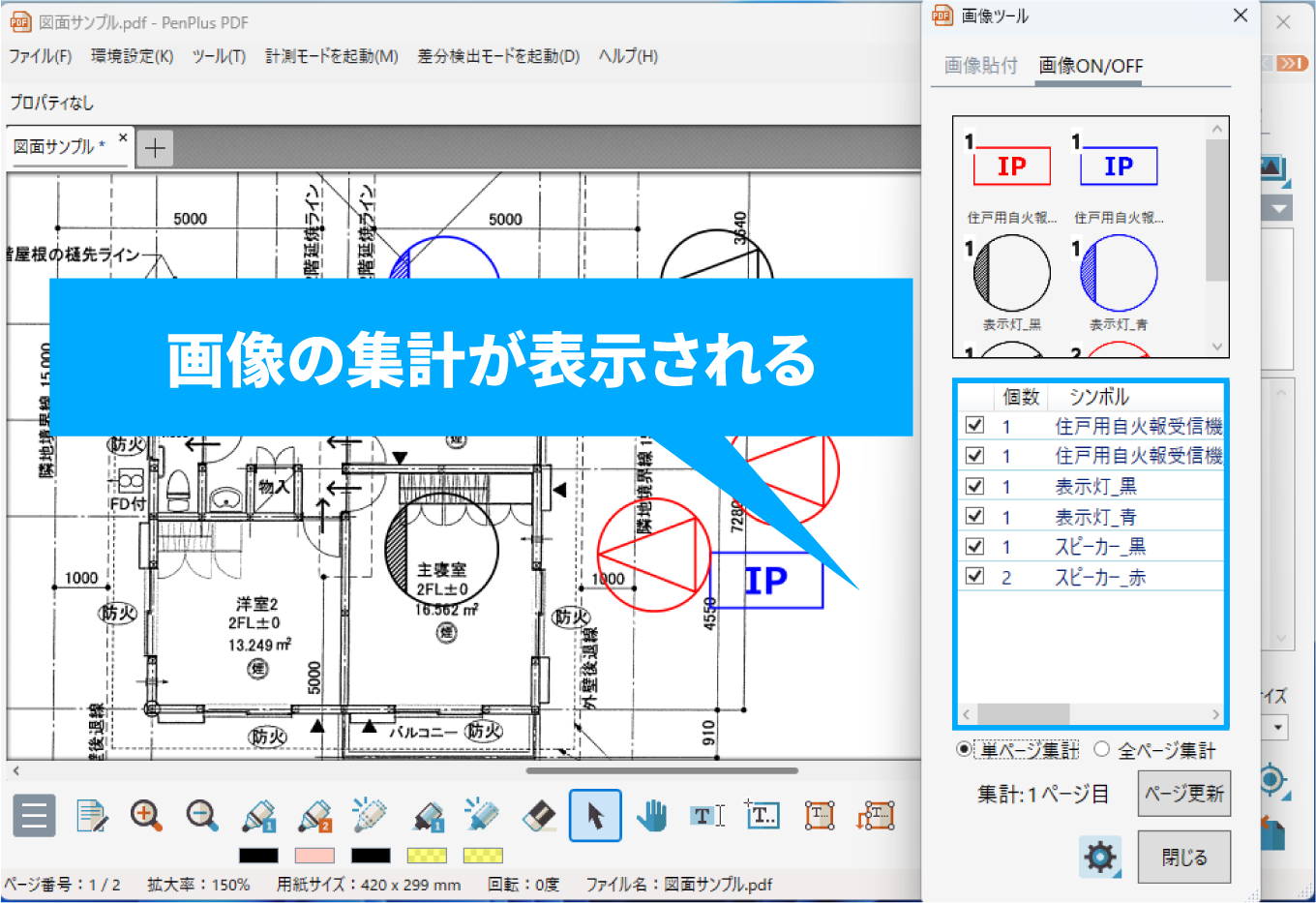Viewport: 1316px width, 903px height.
Task: Click thumbnail list scroll-up arrow
Action: coord(1217,129)
